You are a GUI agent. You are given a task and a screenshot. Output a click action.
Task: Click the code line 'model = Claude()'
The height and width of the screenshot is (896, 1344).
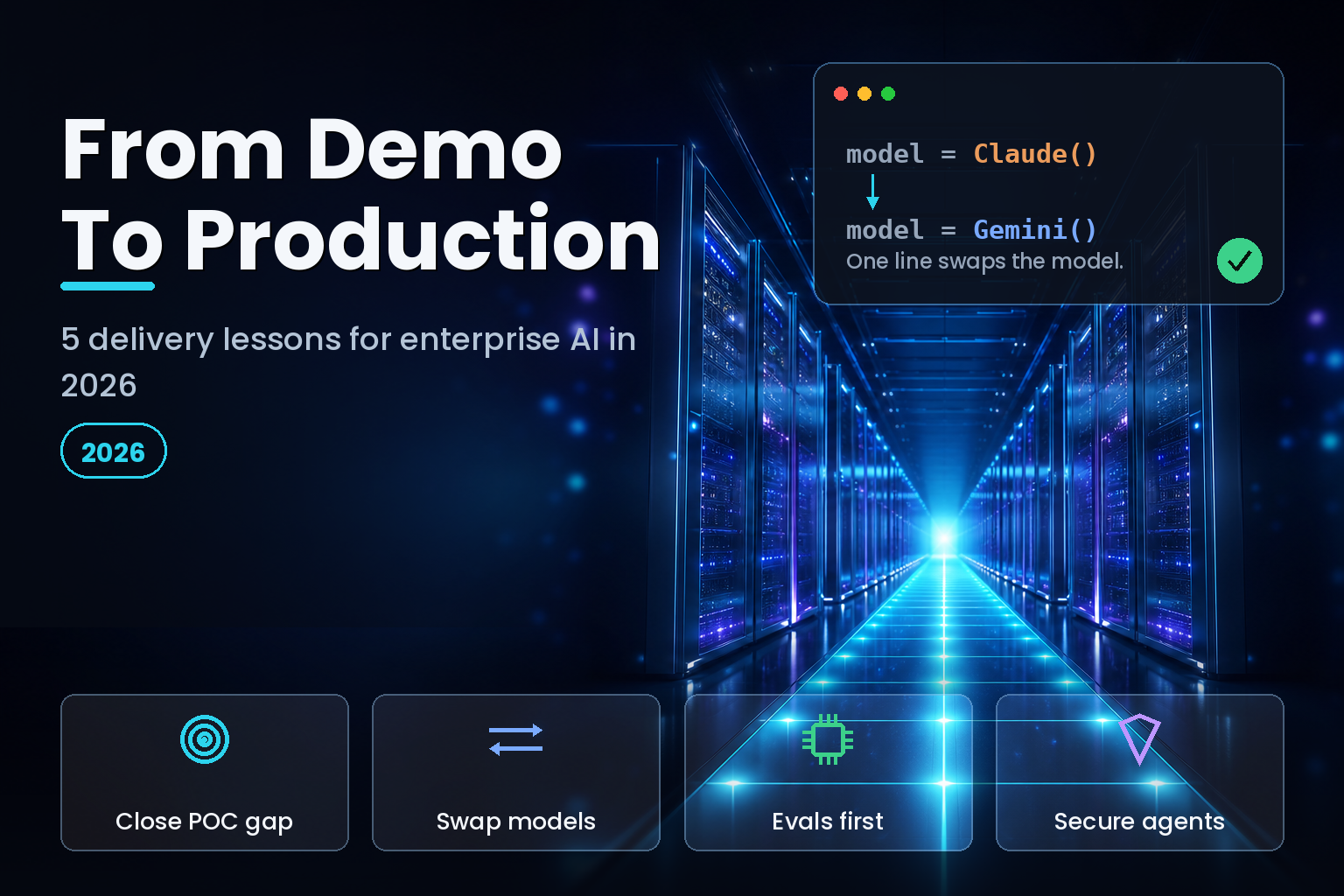[x=971, y=154]
